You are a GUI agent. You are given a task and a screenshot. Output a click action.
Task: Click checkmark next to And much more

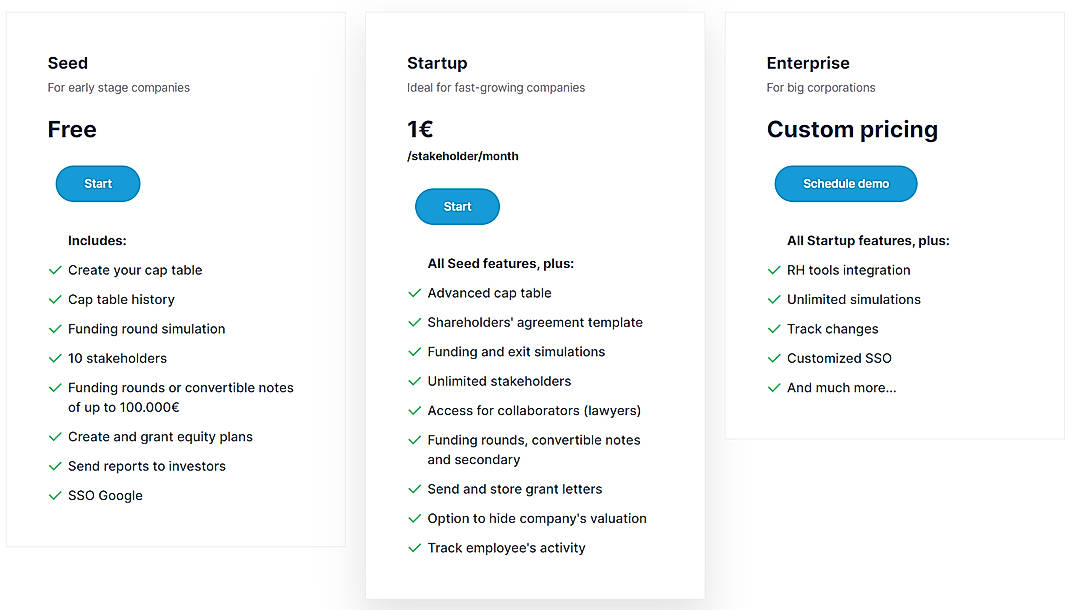[x=774, y=388]
